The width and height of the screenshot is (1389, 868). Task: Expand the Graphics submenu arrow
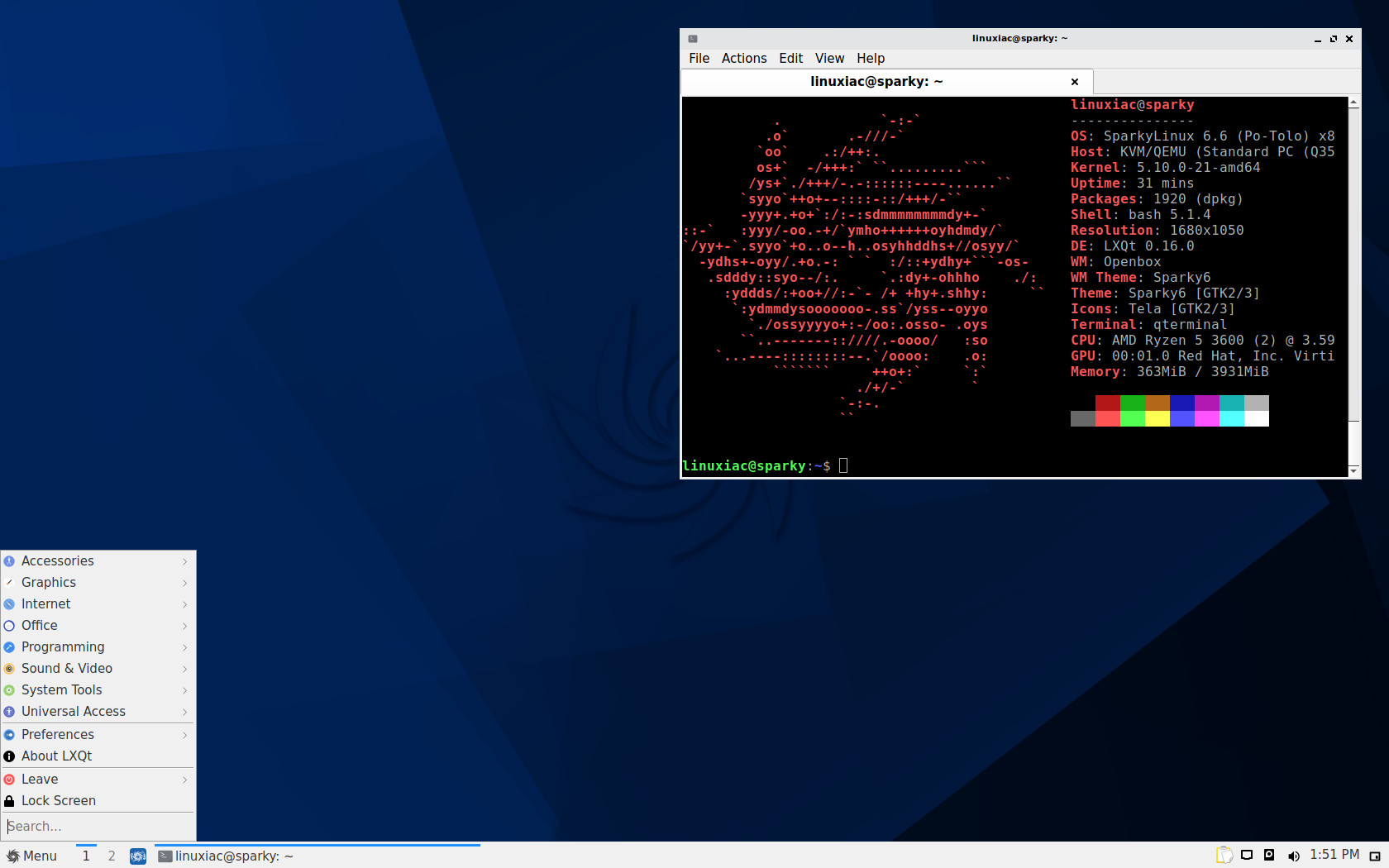click(x=185, y=583)
